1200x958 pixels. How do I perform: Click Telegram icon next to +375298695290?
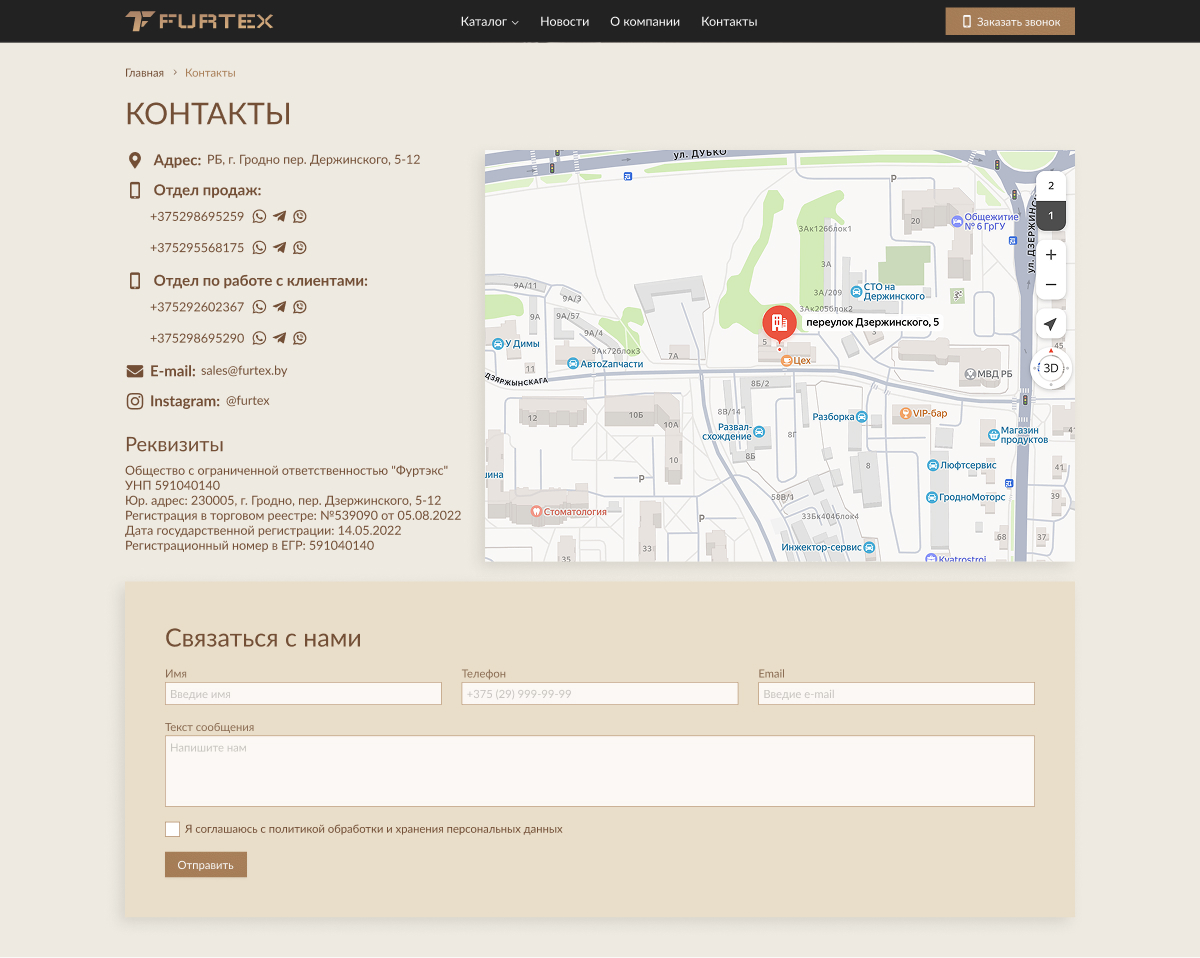280,339
